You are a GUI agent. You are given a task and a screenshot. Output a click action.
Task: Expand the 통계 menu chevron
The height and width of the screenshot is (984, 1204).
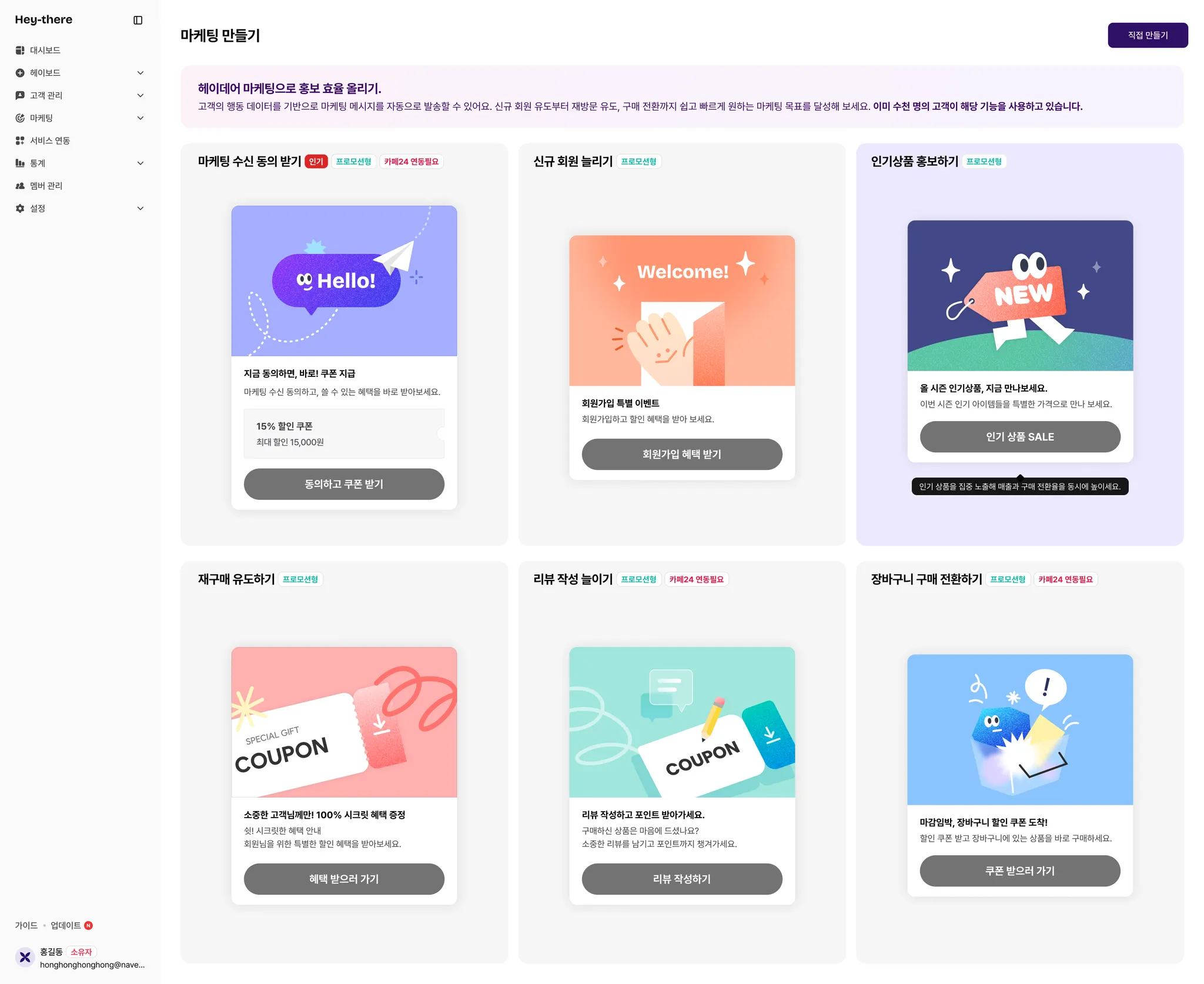point(141,163)
